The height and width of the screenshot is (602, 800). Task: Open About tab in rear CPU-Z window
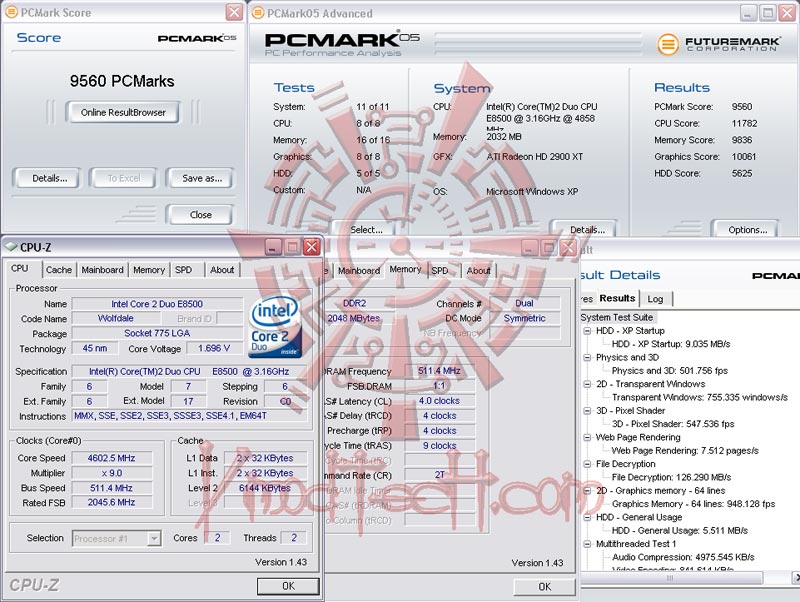479,270
